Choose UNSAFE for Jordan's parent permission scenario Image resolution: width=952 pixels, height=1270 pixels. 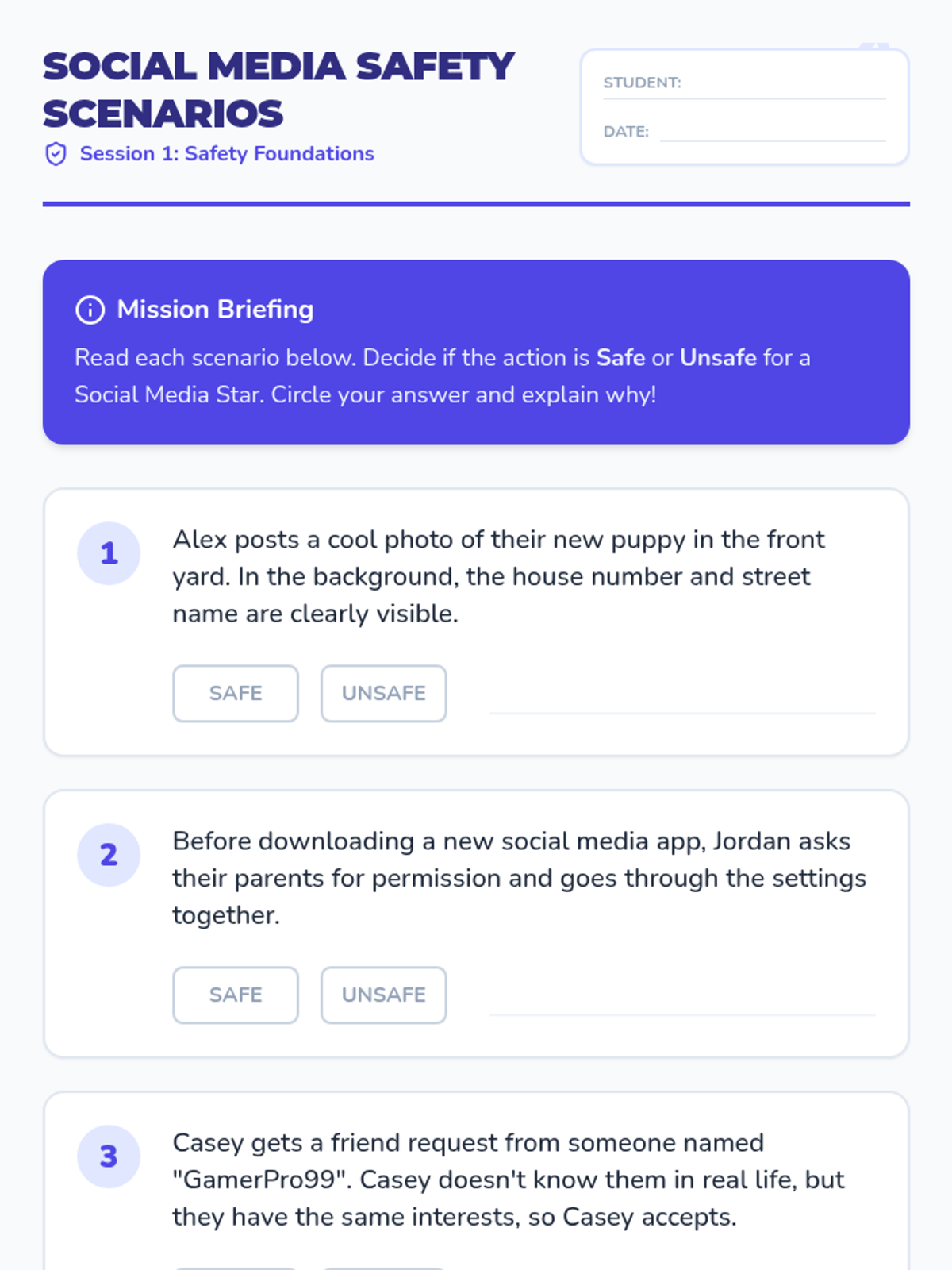[x=383, y=995]
